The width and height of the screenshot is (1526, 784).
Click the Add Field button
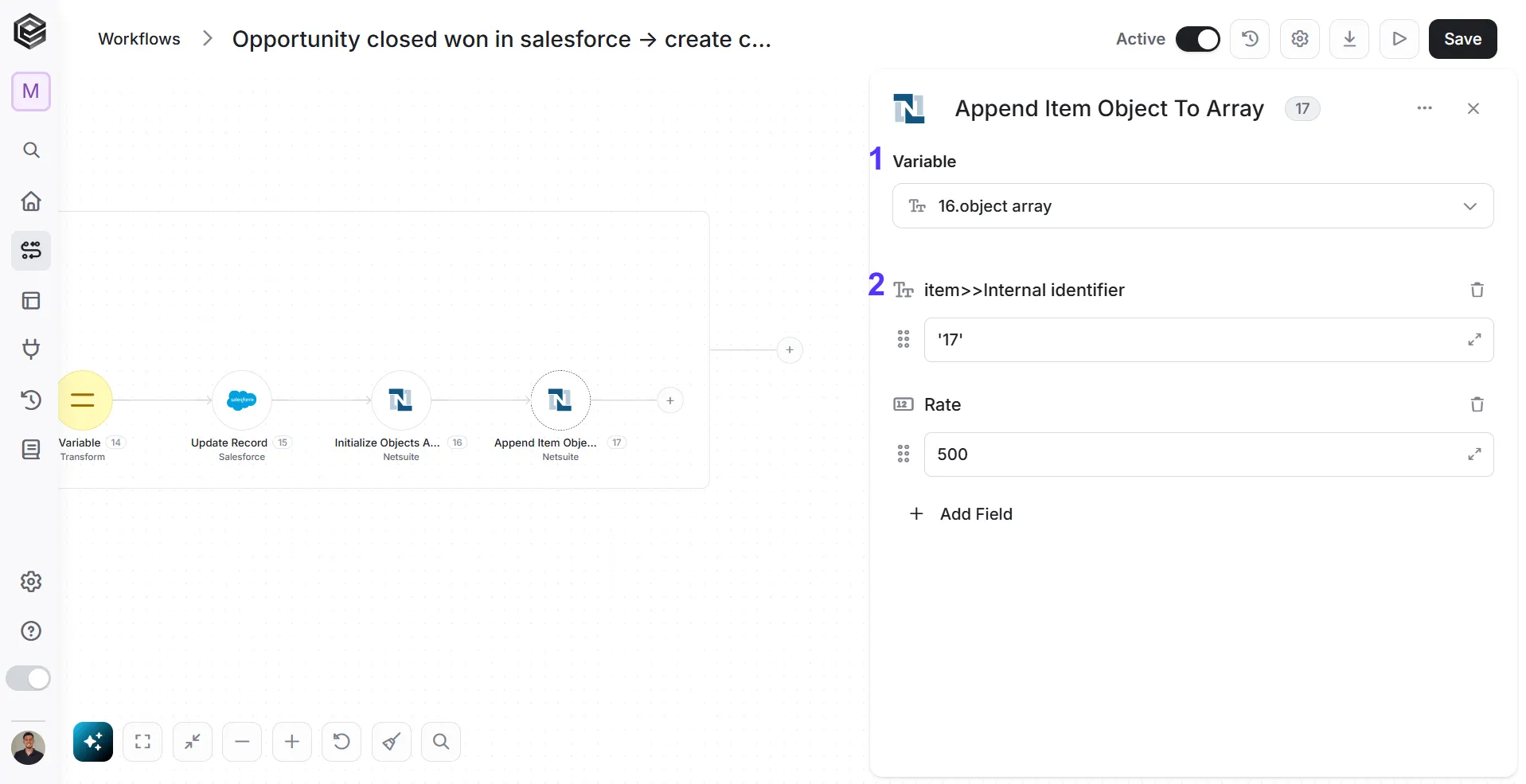961,514
